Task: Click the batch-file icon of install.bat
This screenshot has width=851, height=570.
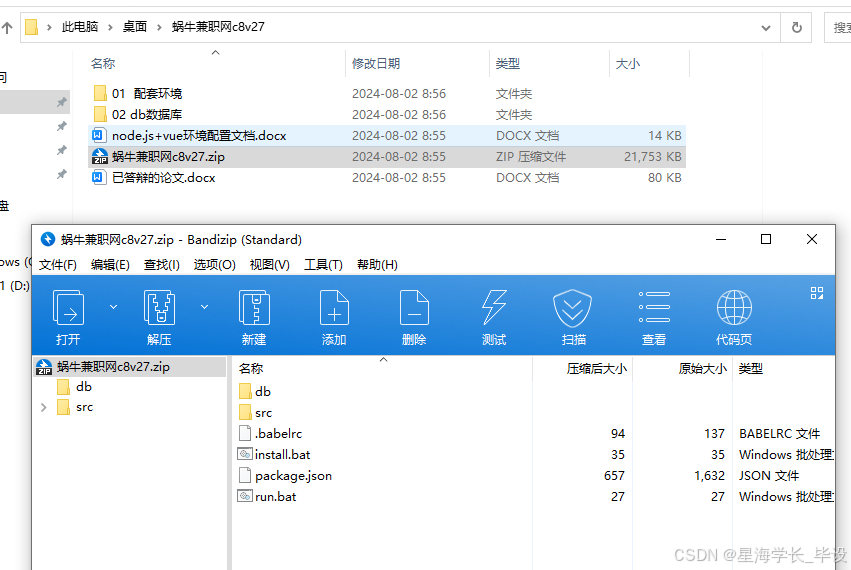Action: coord(245,454)
